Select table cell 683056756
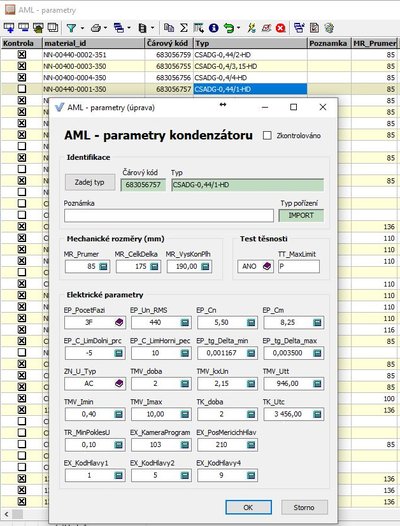Viewport: 400px width, 526px height. coord(169,77)
